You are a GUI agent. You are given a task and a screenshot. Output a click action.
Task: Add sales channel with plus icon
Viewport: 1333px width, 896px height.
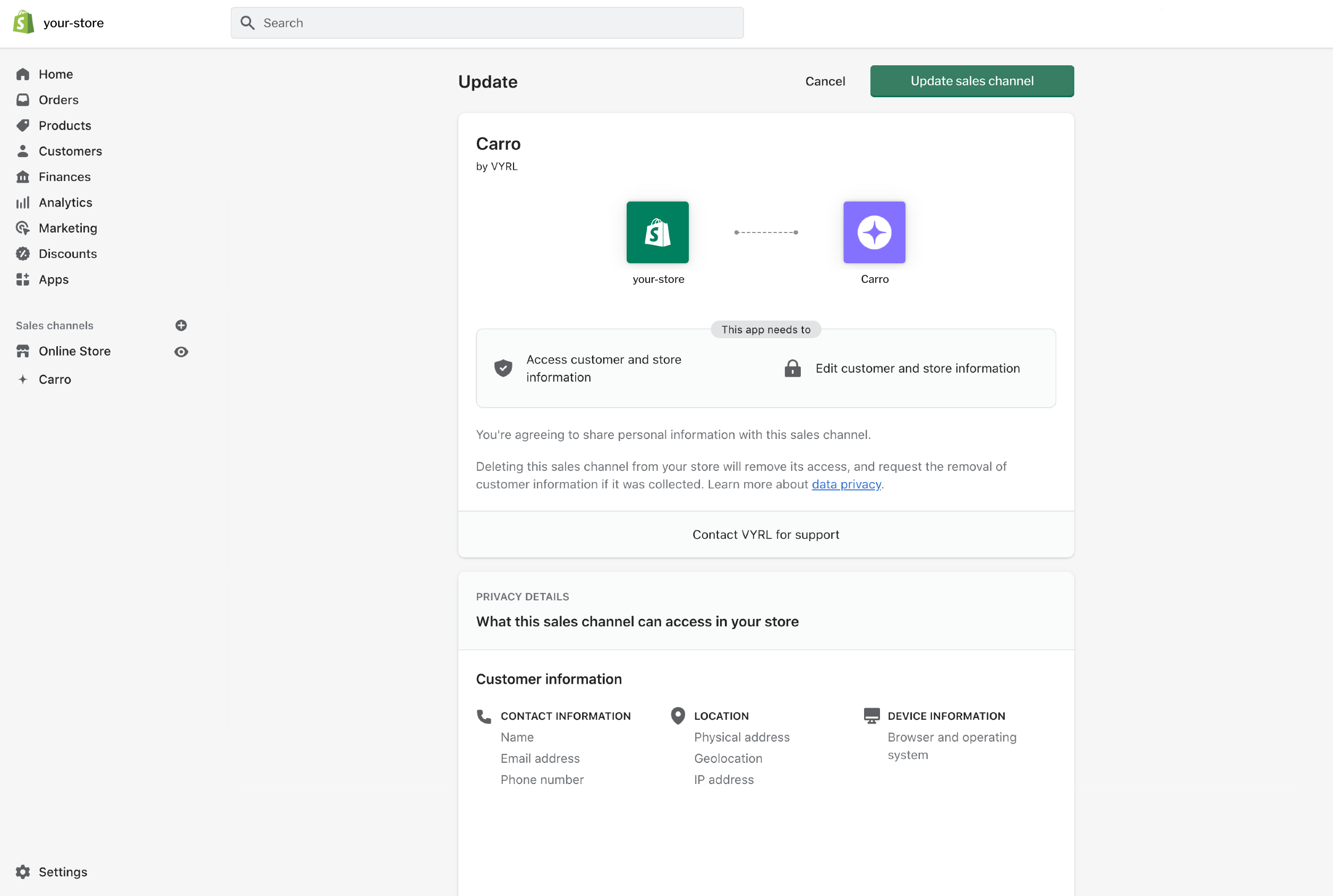[x=181, y=325]
